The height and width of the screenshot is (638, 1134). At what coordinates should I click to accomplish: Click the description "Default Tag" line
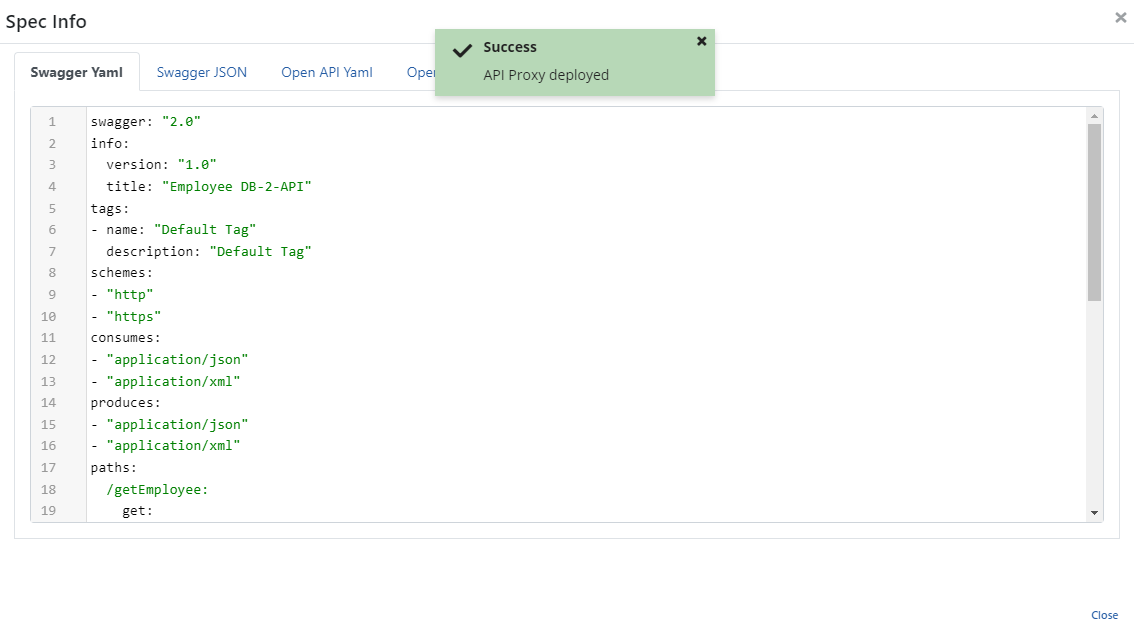click(x=209, y=251)
